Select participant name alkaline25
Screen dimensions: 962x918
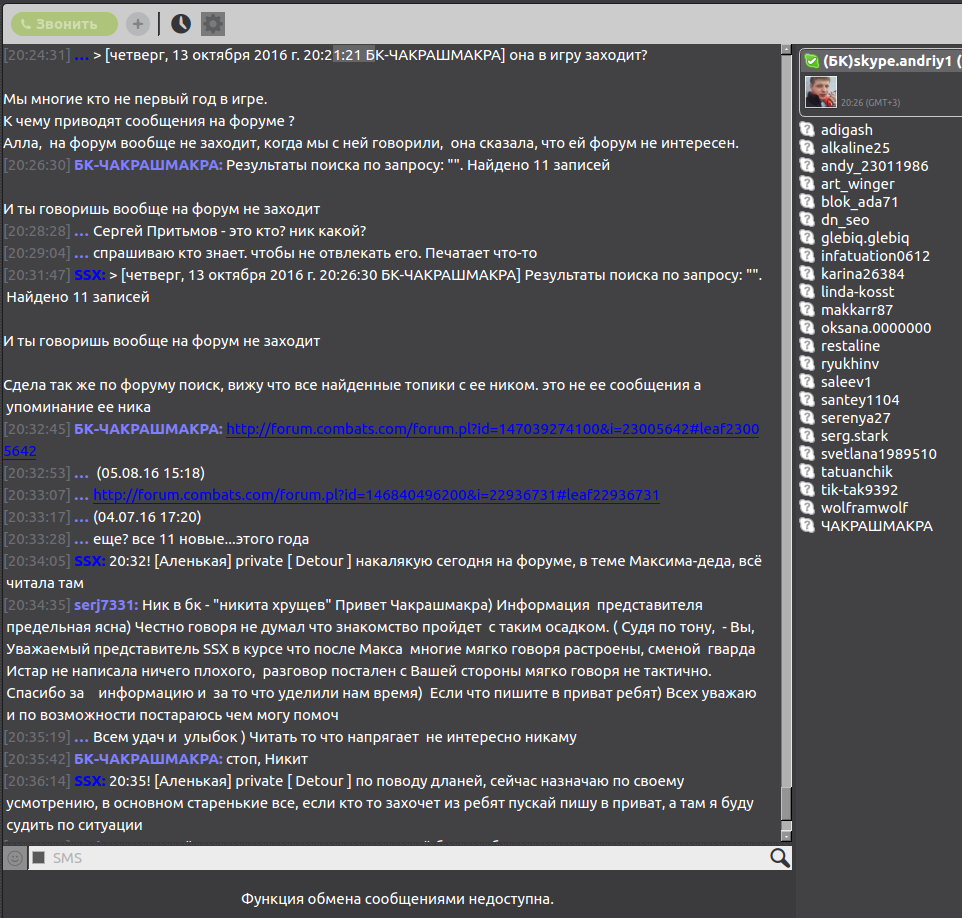855,148
